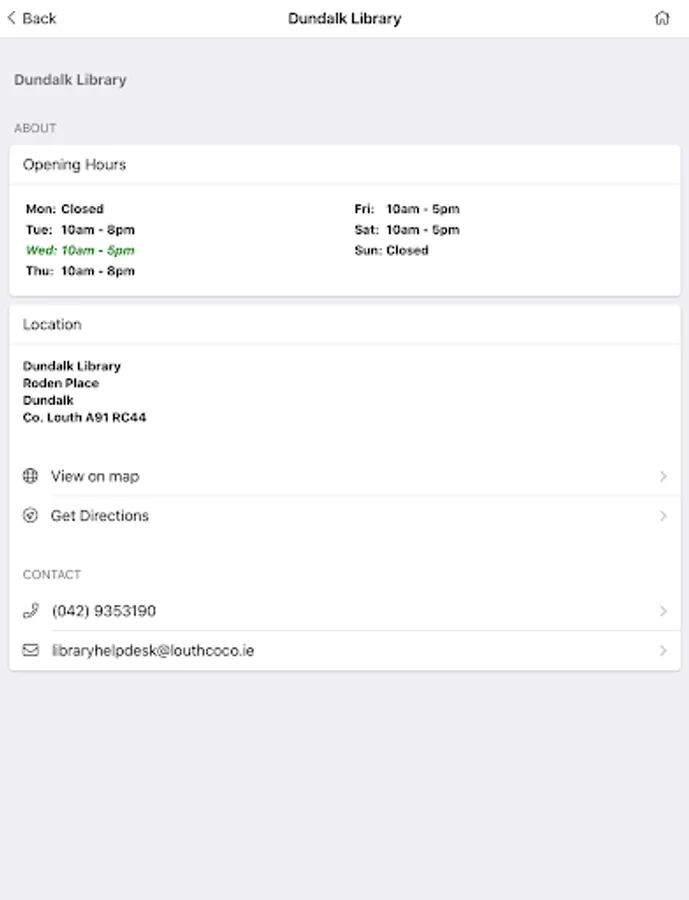Click the globe icon beside View on map
689x900 pixels.
[30, 476]
